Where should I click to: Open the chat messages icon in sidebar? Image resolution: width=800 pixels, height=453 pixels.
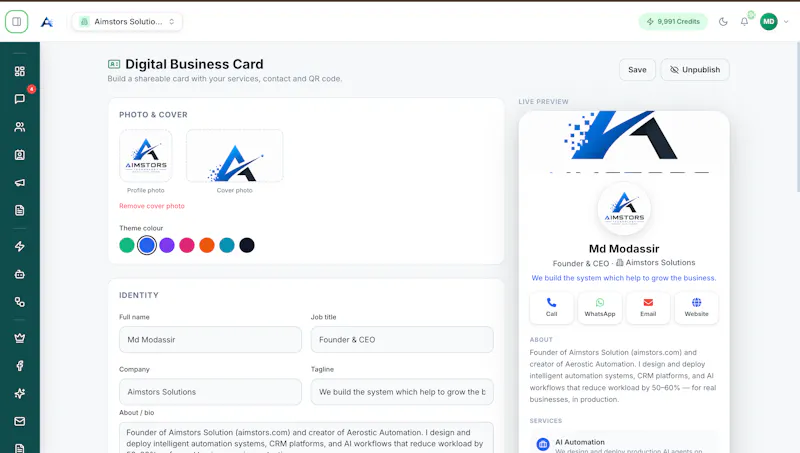tap(19, 98)
